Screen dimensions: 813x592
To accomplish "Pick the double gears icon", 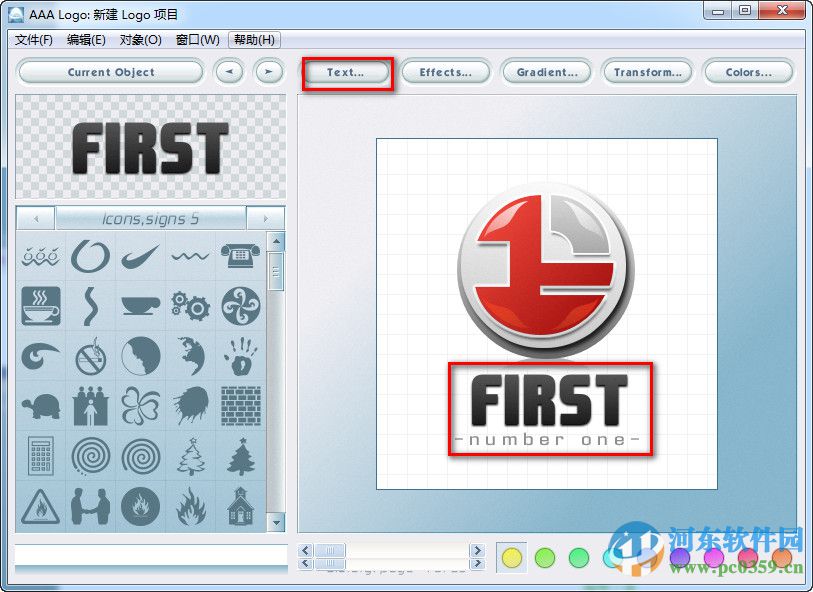I will pos(190,306).
